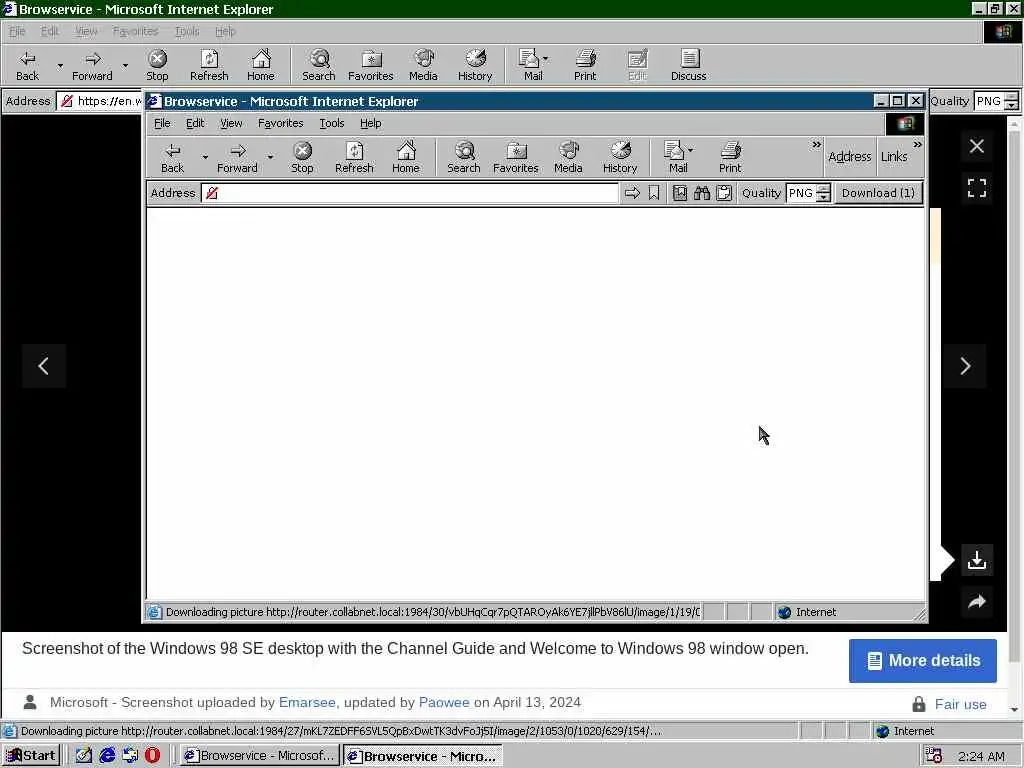The image size is (1024, 768).
Task: Click Home in the background window toolbar
Action: 261,65
